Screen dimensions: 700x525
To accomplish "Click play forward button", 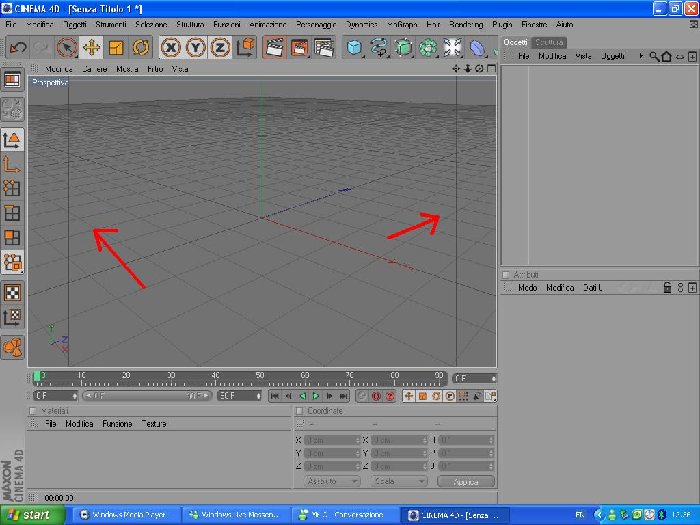I will point(316,396).
